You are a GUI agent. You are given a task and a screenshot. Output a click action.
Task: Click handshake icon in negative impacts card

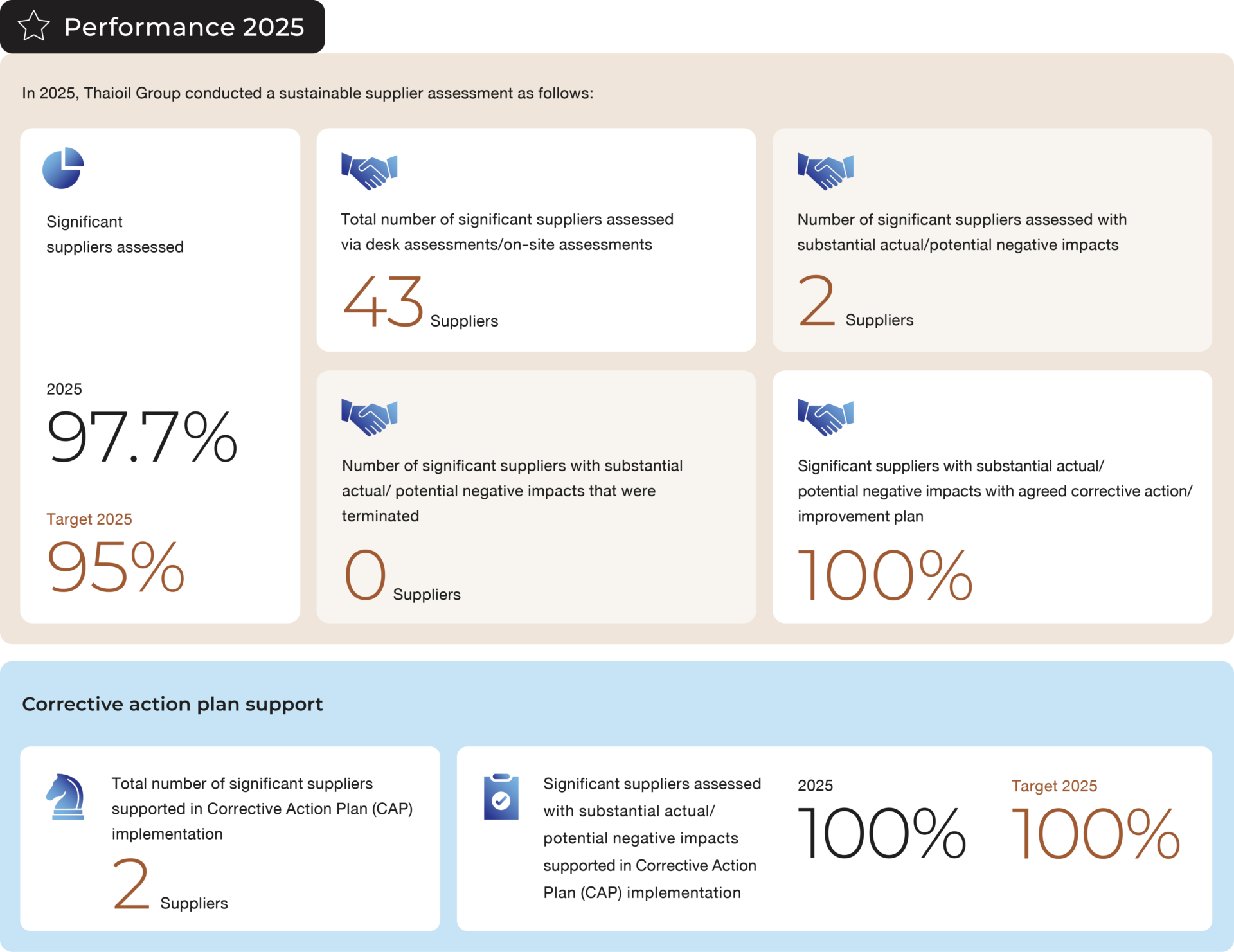point(825,171)
